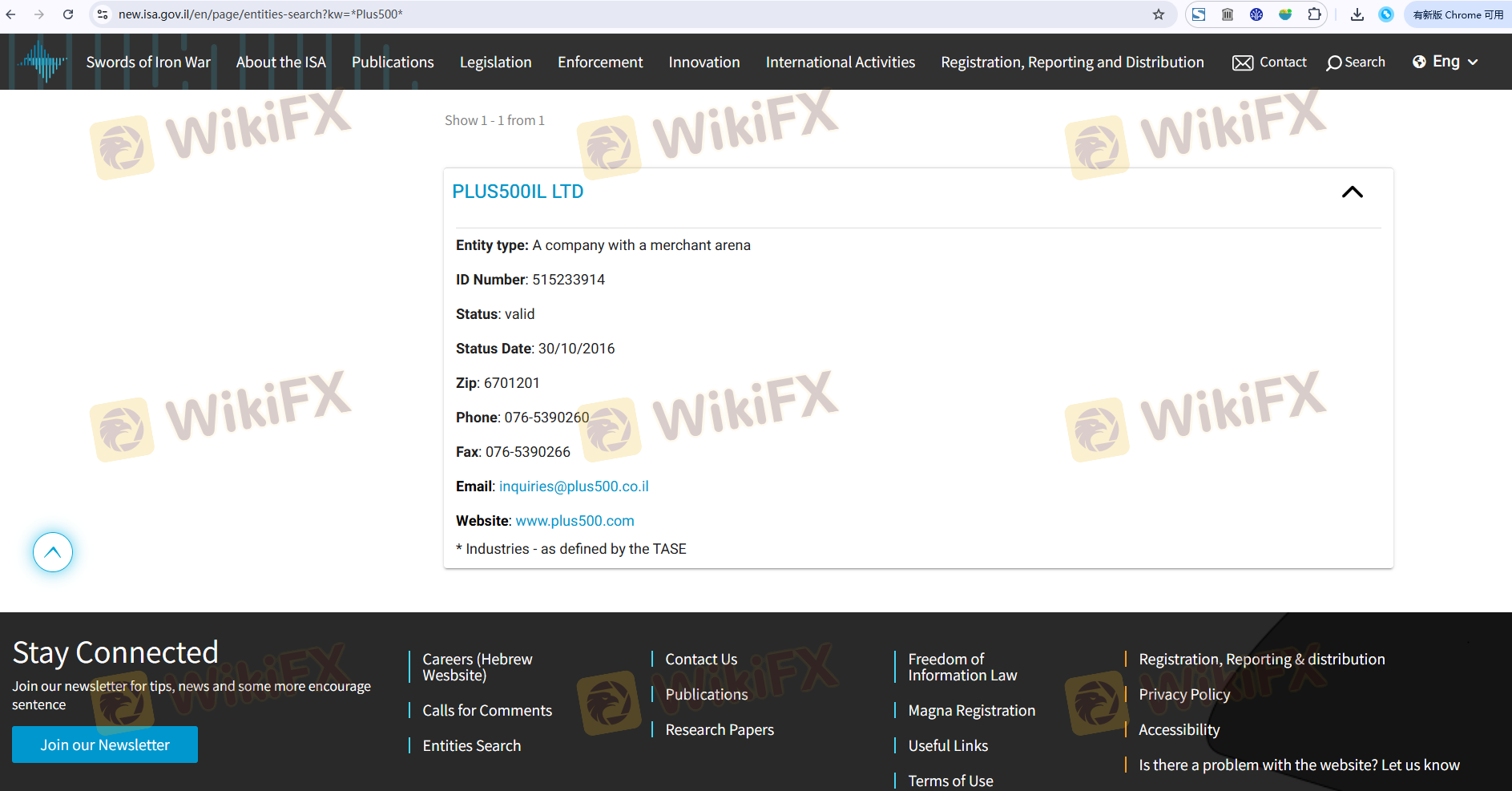Open Registration, Reporting and Distribution menu
The width and height of the screenshot is (1512, 791).
pyautogui.click(x=1072, y=63)
